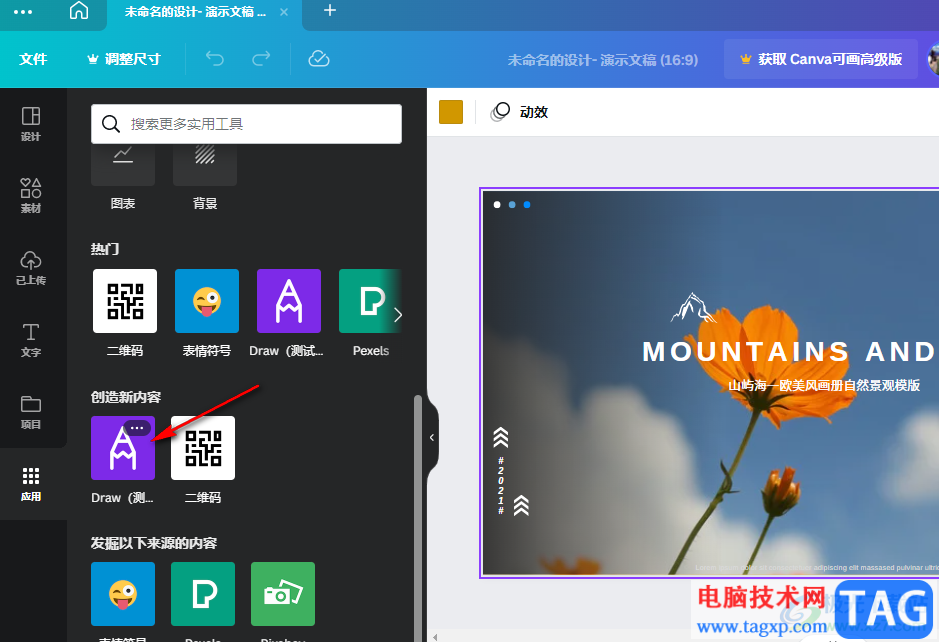Viewport: 939px width, 642px height.
Task: Collapse the side panel with arrow handle
Action: point(432,437)
